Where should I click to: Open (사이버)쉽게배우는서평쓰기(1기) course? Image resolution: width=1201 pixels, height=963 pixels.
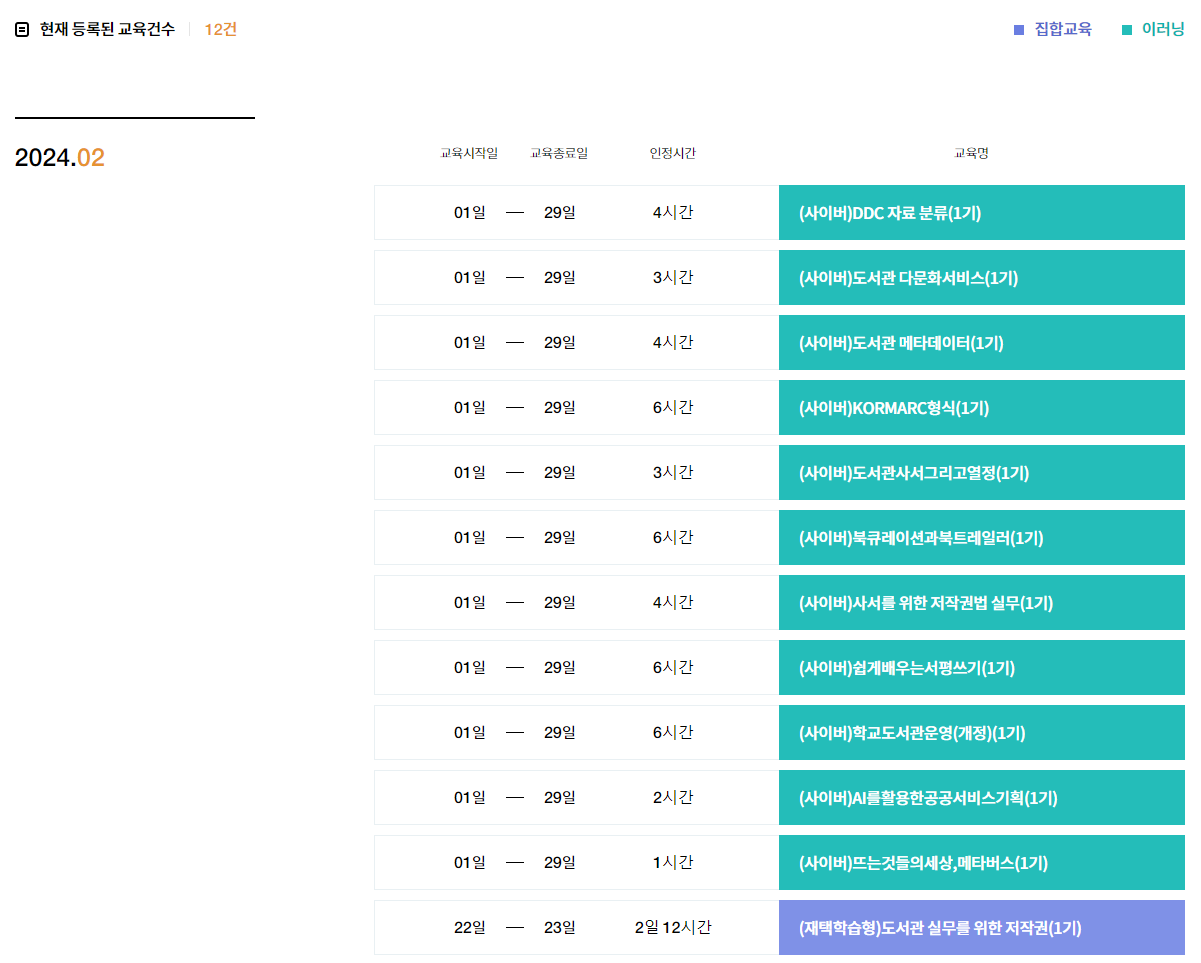[x=982, y=668]
